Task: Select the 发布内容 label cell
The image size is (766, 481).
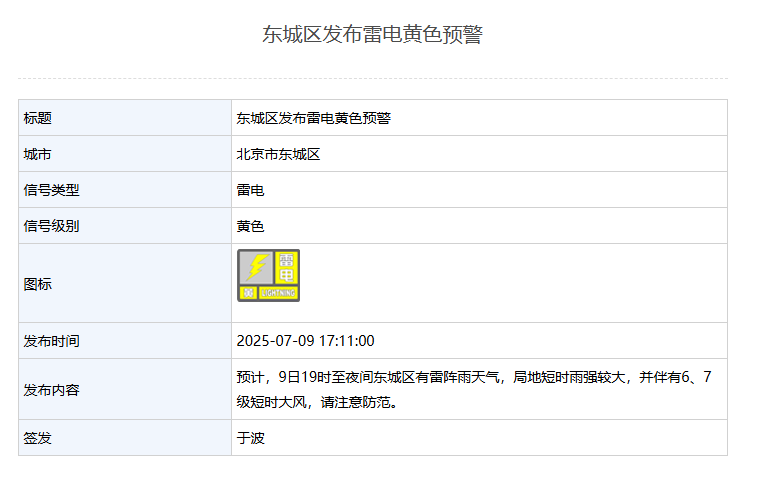Action: point(125,389)
